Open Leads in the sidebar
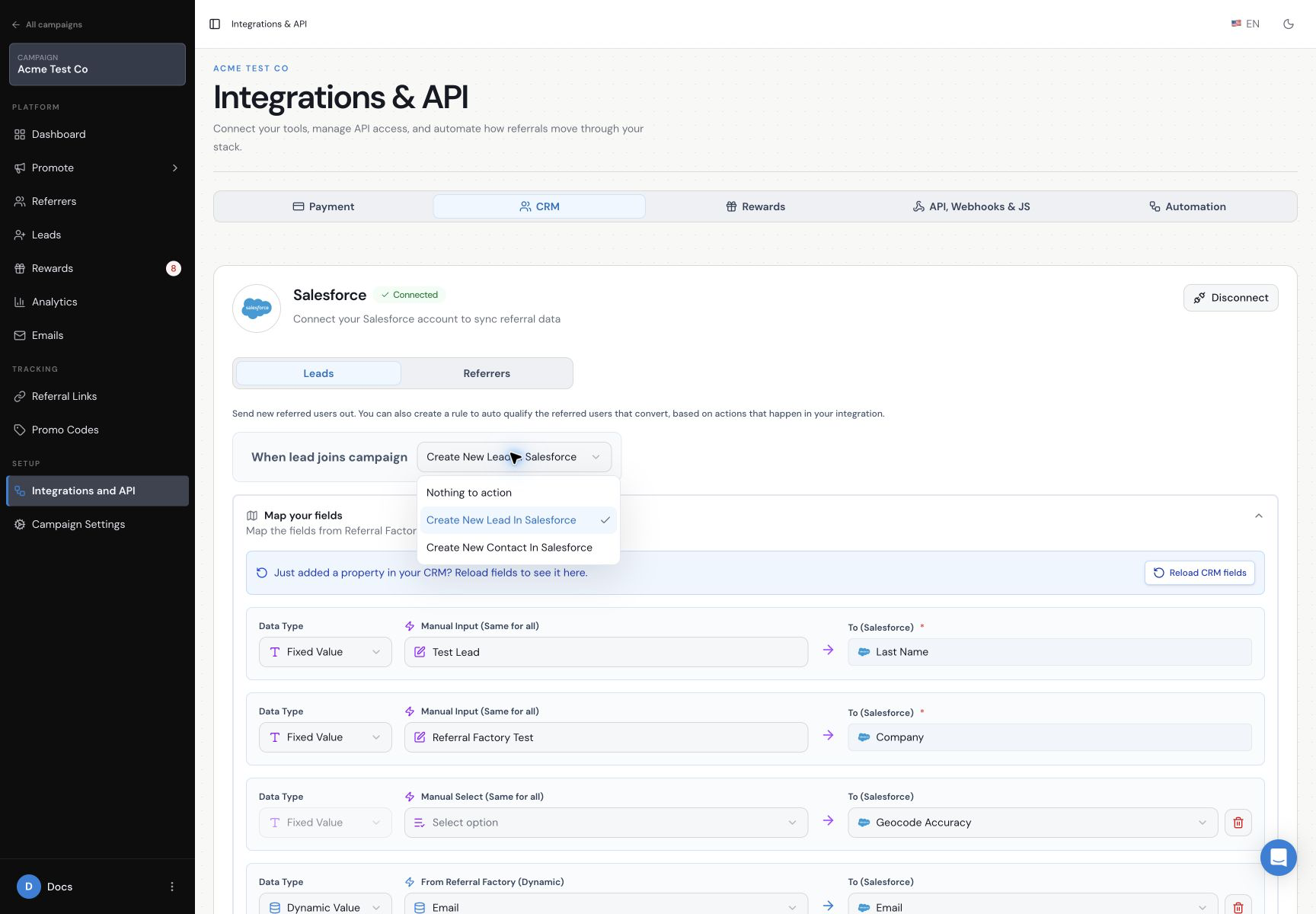 pos(97,235)
